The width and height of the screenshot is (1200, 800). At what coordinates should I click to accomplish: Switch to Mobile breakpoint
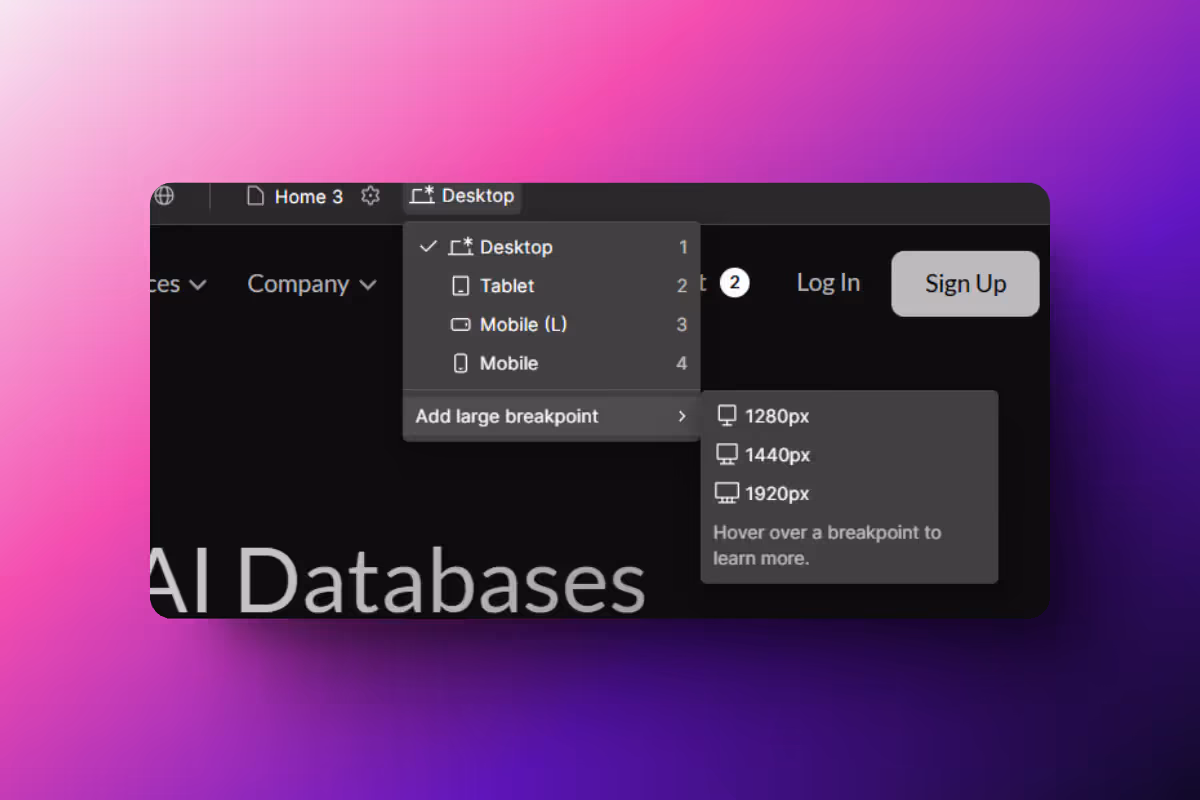551,364
